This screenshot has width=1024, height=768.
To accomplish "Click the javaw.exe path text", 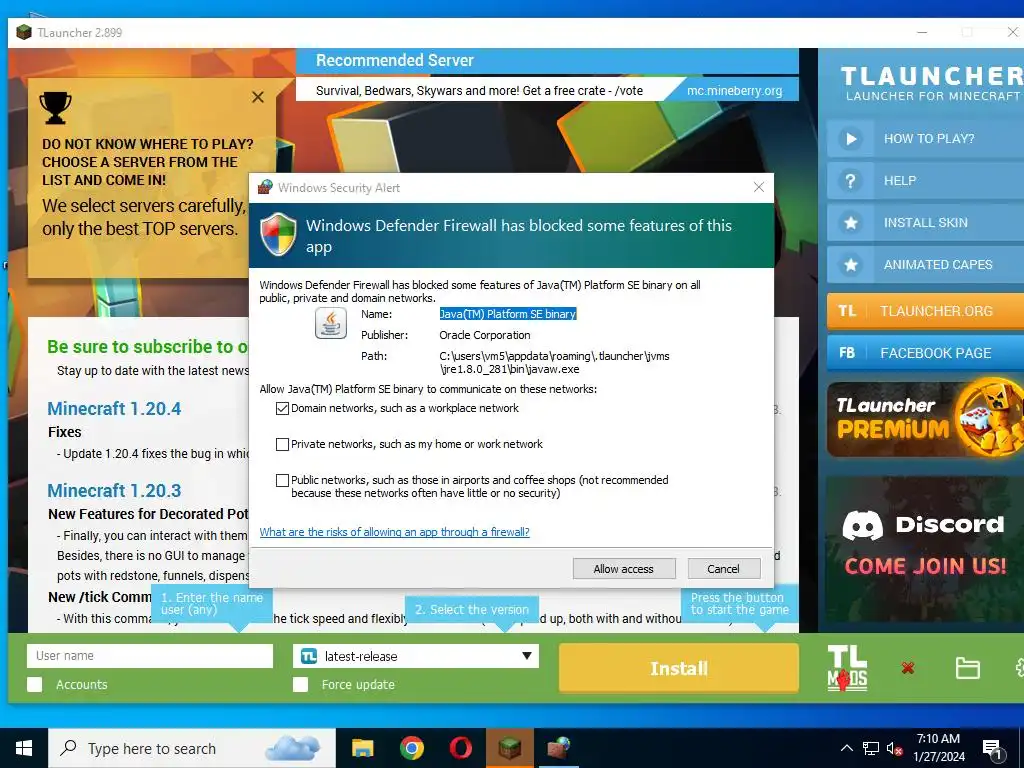I will click(554, 362).
